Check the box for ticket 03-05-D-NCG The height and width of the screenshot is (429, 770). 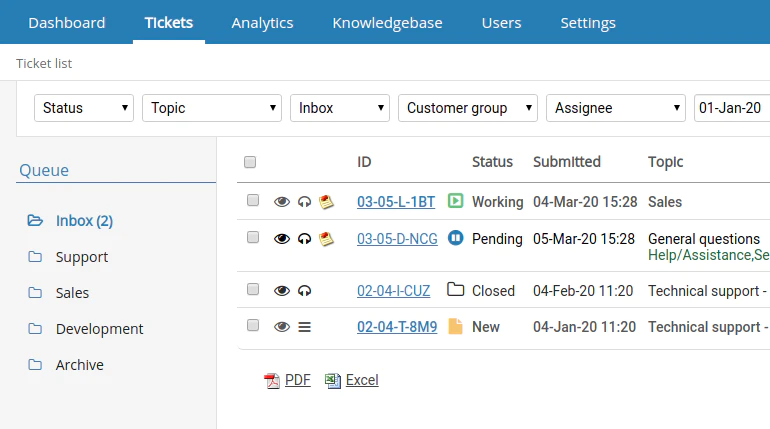253,238
